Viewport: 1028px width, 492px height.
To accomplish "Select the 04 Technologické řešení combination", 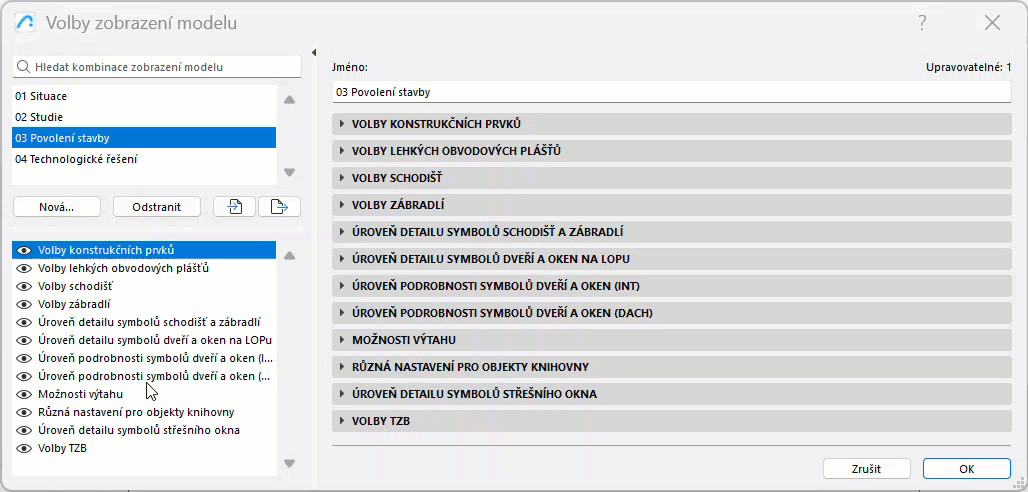I will coord(144,159).
